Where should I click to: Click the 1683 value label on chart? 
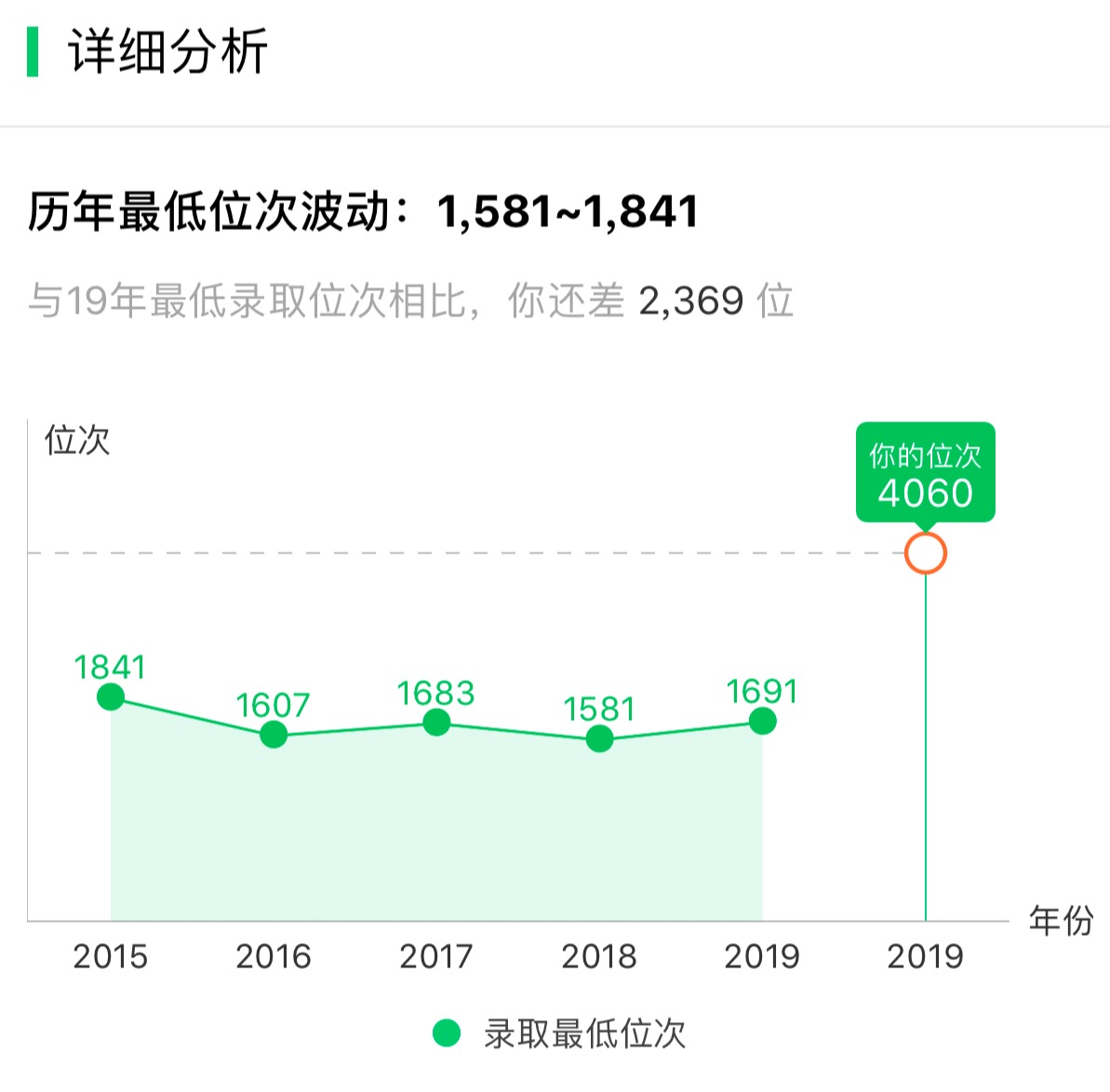click(435, 694)
